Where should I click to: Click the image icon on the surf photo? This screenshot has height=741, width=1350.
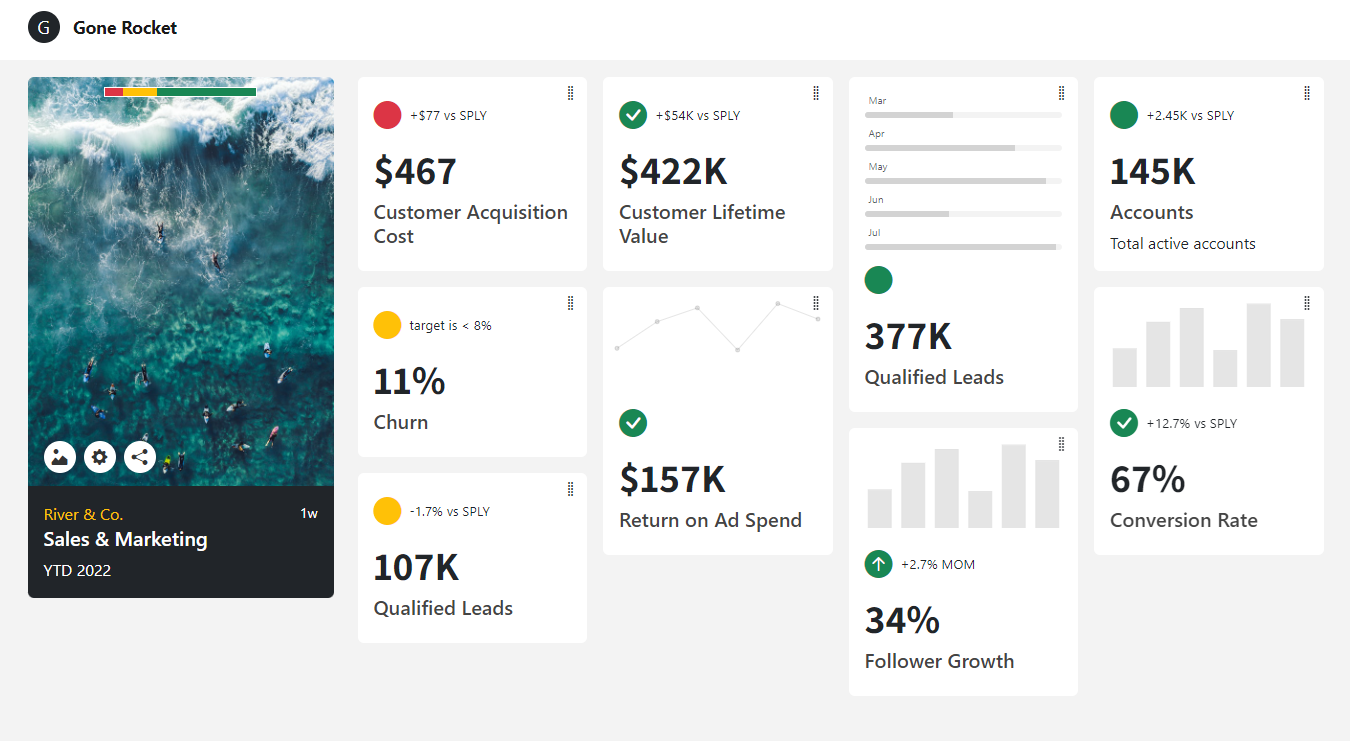[60, 457]
